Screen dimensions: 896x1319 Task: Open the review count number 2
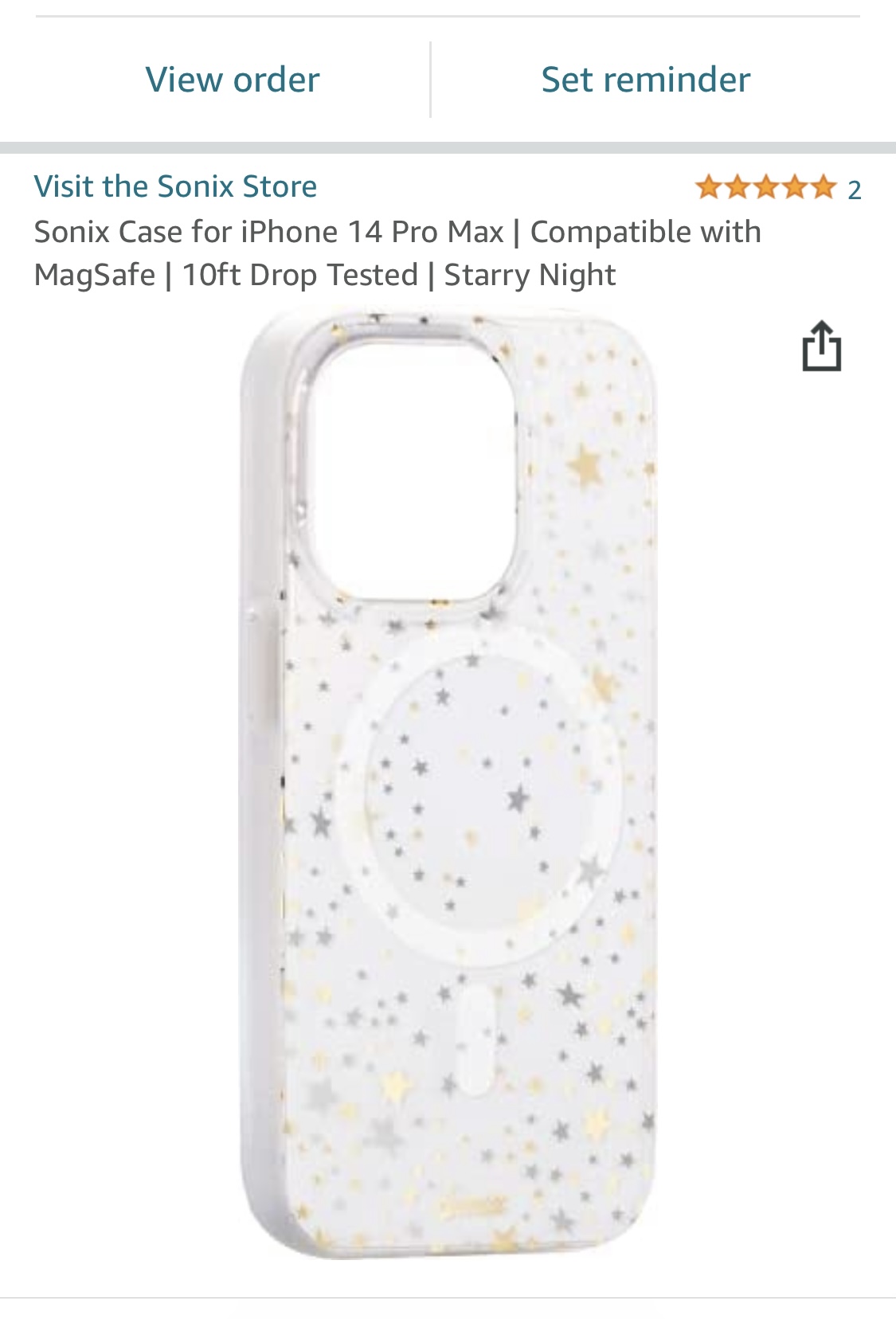click(x=855, y=190)
